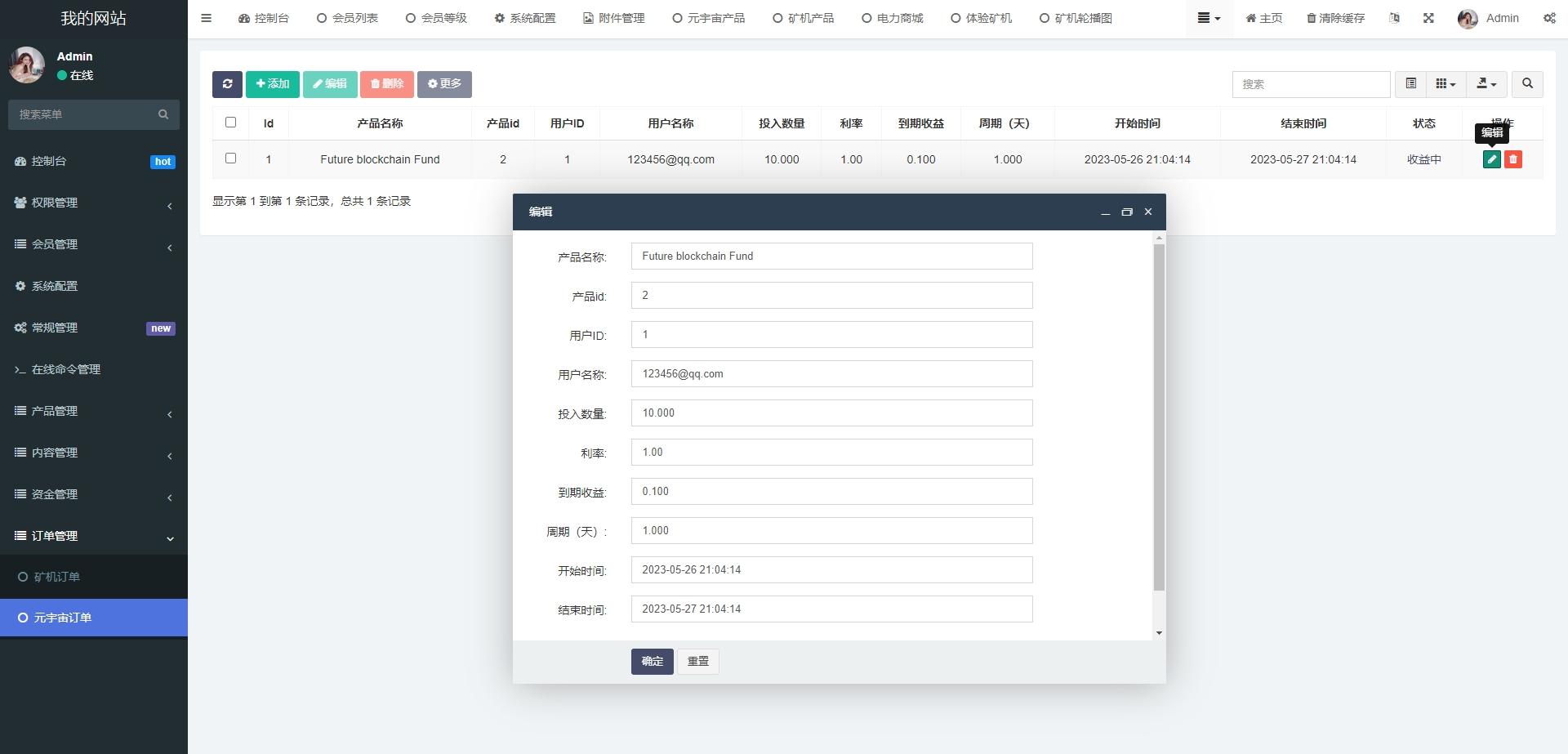
Task: Switch to 元宇宙产品 top tab
Action: [709, 18]
